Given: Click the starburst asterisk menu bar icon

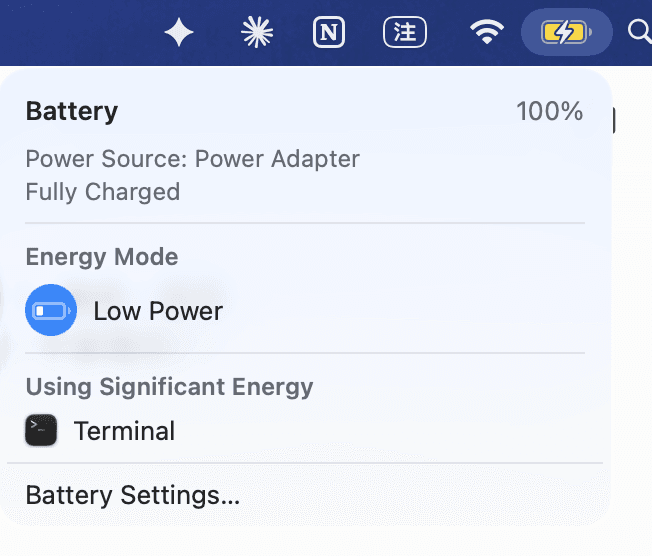Looking at the screenshot, I should [257, 32].
